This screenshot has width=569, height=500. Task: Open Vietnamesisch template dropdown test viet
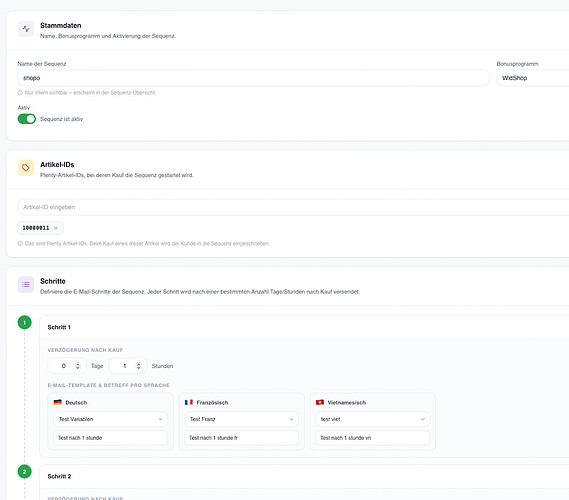pos(373,419)
